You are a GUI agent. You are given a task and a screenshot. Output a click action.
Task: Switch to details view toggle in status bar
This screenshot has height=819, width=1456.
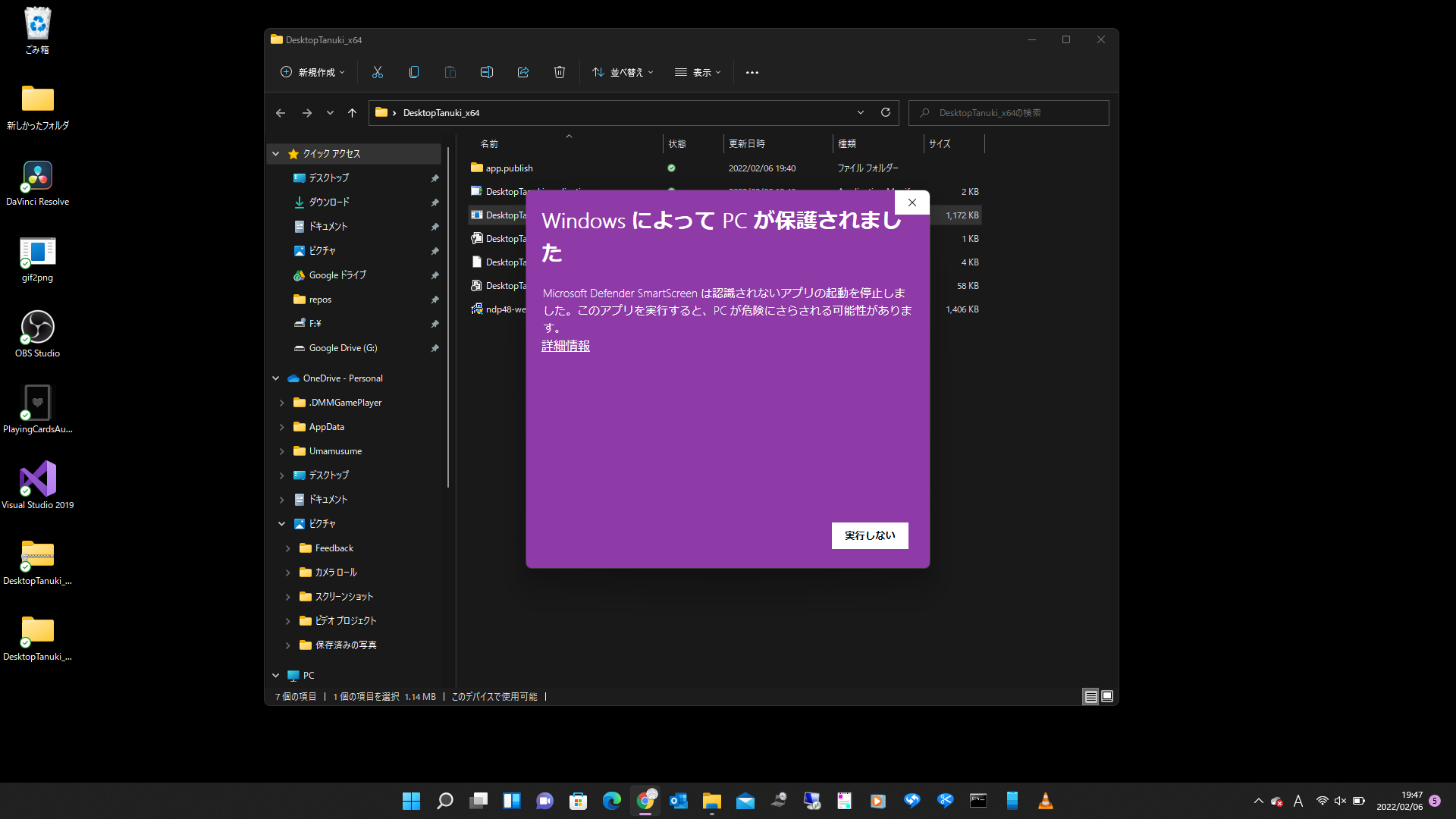(1090, 696)
